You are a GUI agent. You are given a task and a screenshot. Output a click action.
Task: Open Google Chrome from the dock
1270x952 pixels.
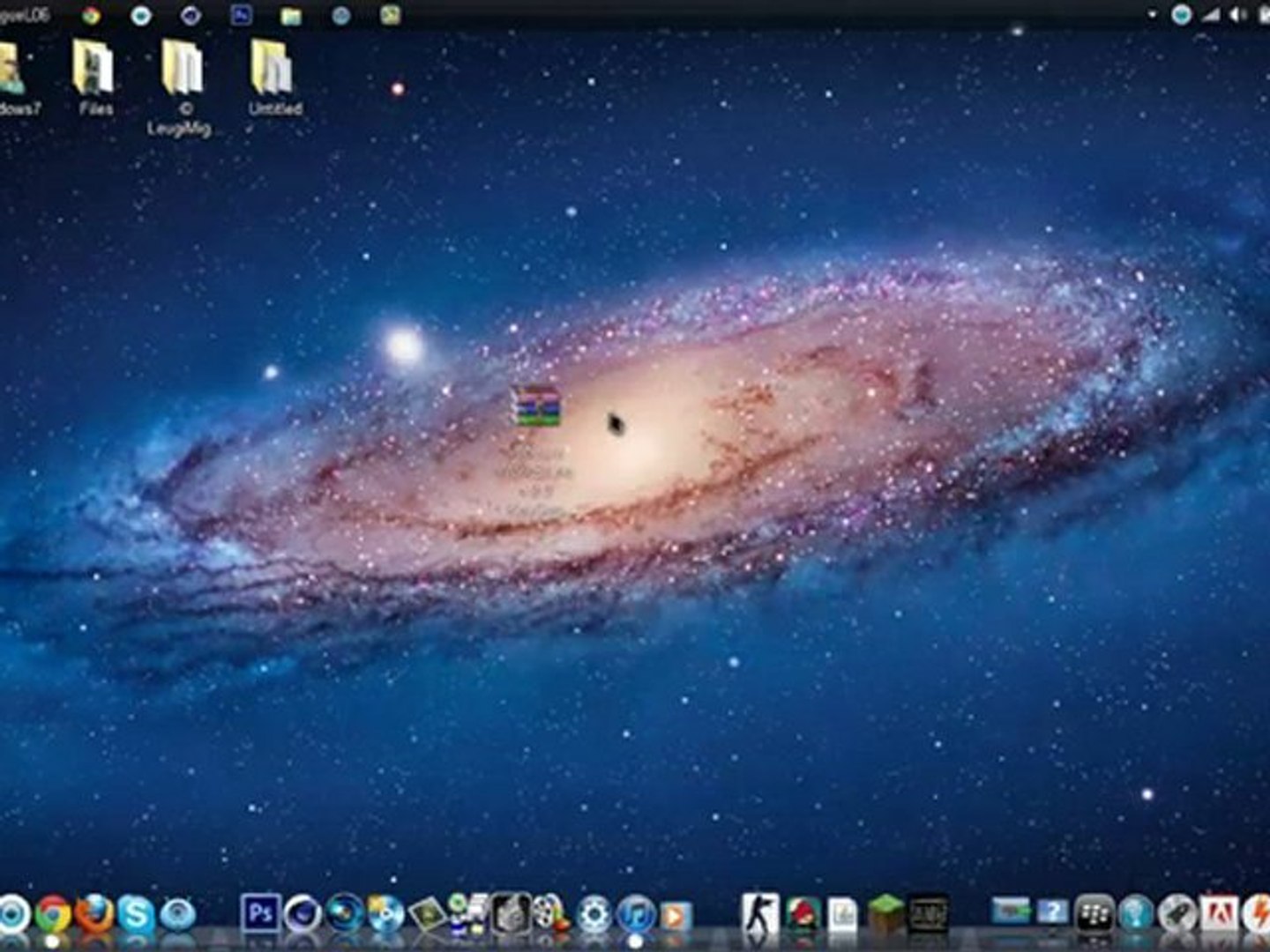click(53, 914)
